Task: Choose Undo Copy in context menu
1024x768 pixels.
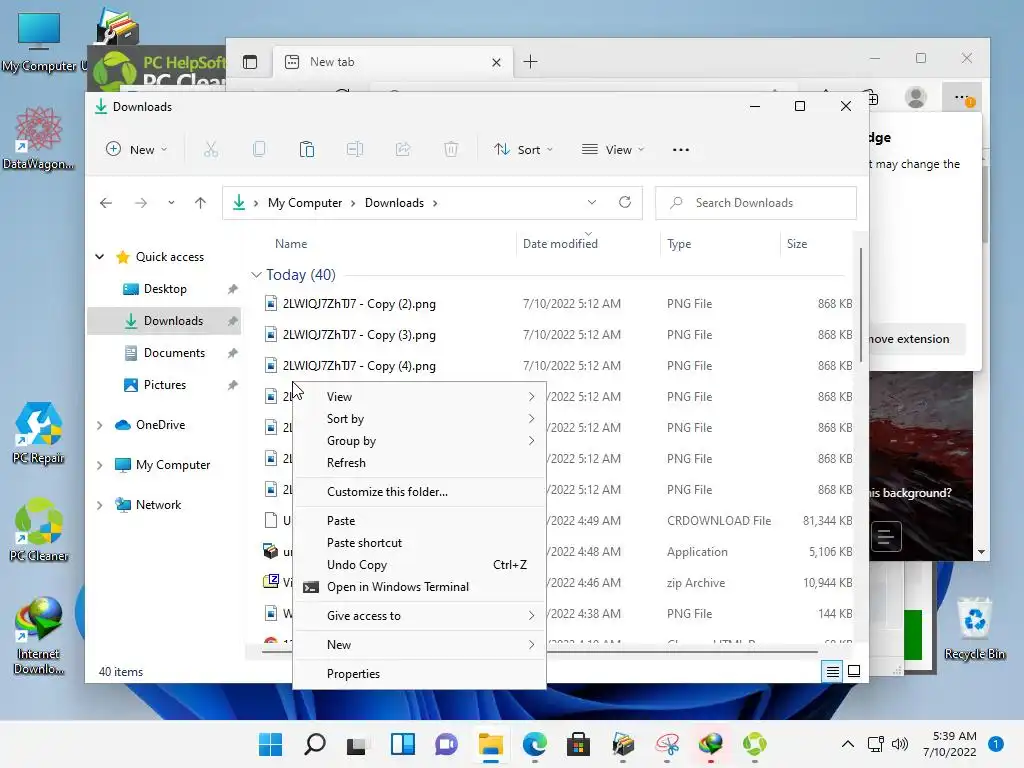Action: pos(419,565)
